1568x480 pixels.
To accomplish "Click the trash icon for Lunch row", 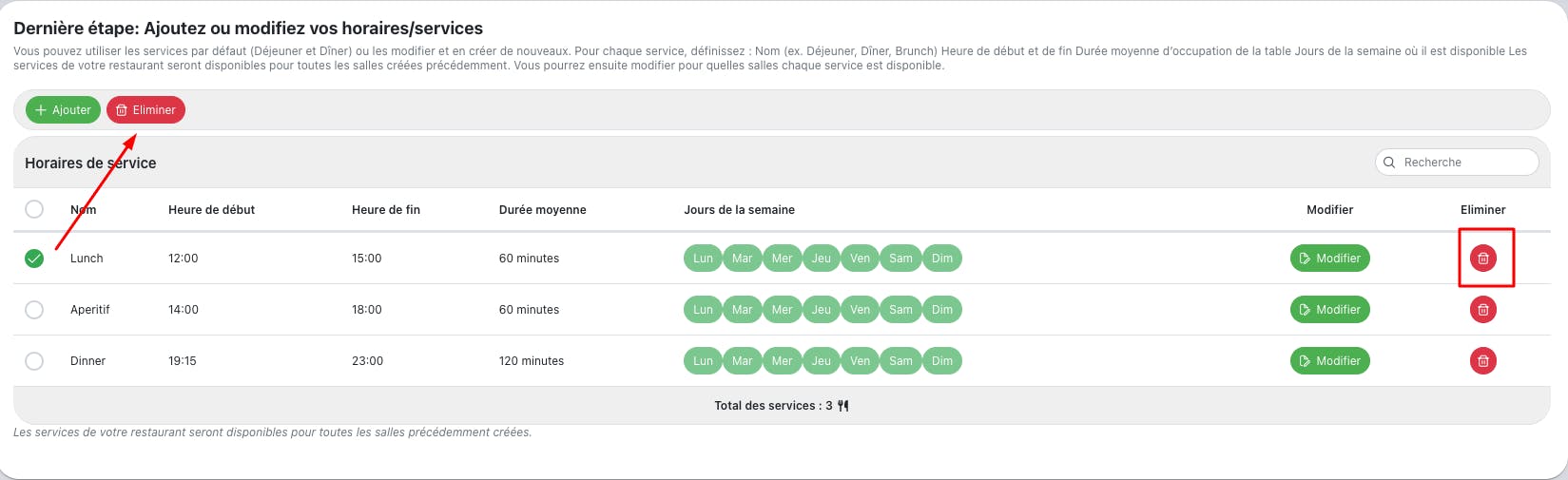I will (1482, 258).
